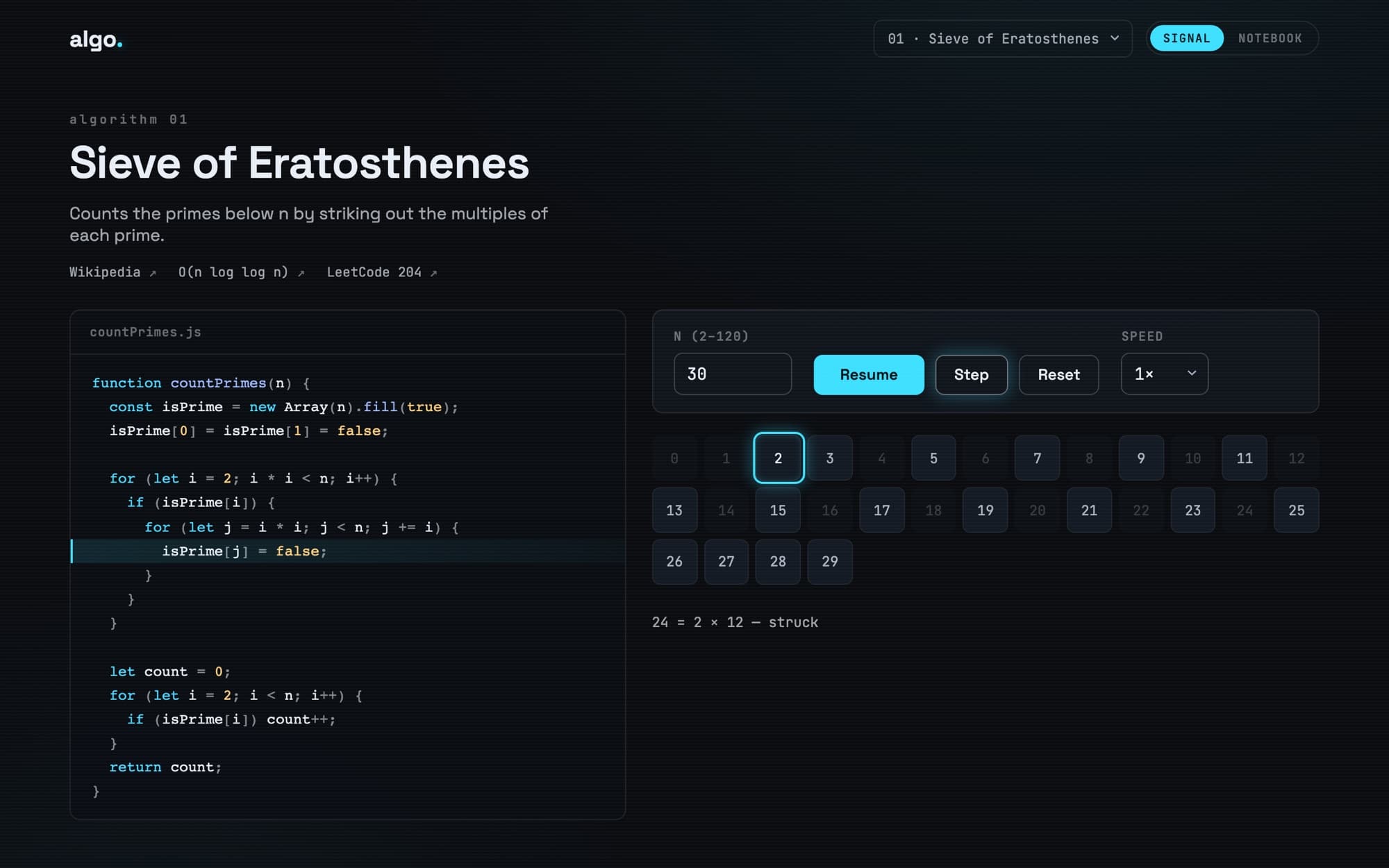Click the Resume button

869,375
